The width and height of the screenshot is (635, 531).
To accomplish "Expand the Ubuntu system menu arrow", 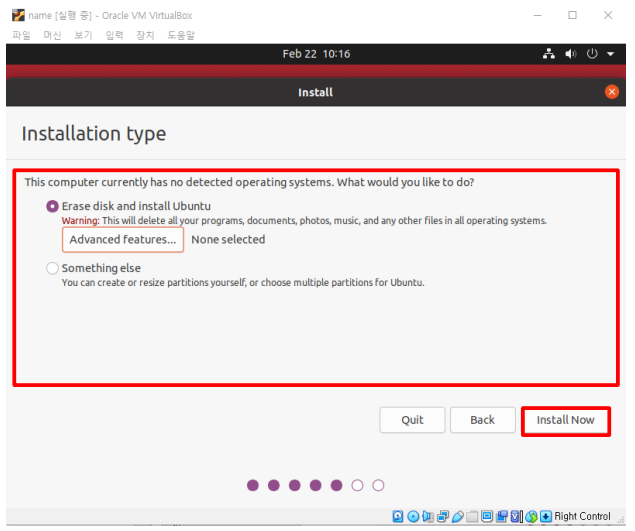I will click(610, 54).
